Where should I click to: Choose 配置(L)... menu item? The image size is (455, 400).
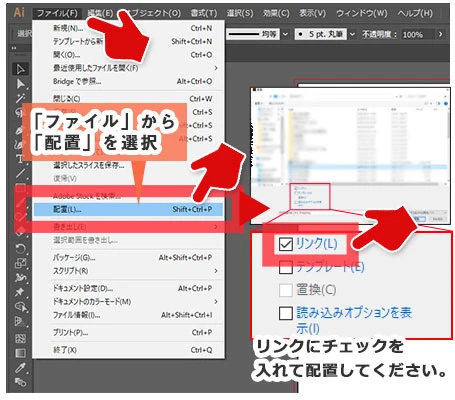click(x=128, y=209)
